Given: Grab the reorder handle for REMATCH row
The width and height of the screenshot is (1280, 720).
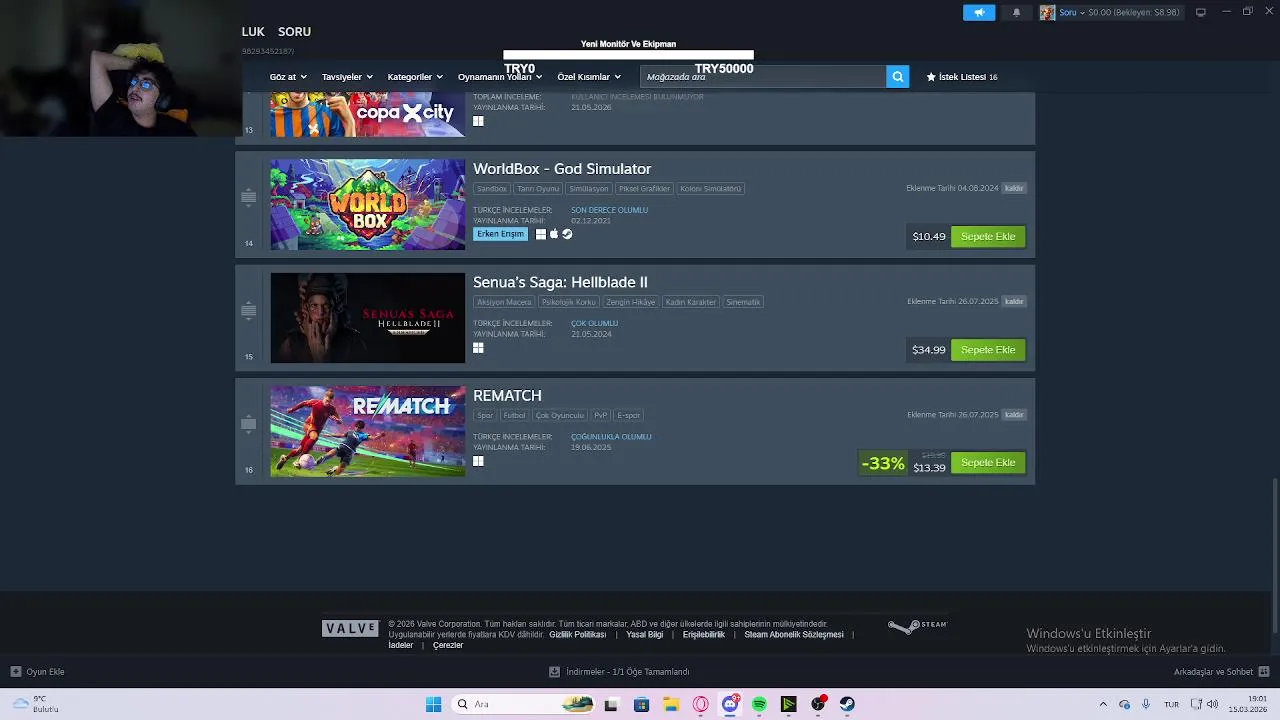Looking at the screenshot, I should pos(249,424).
